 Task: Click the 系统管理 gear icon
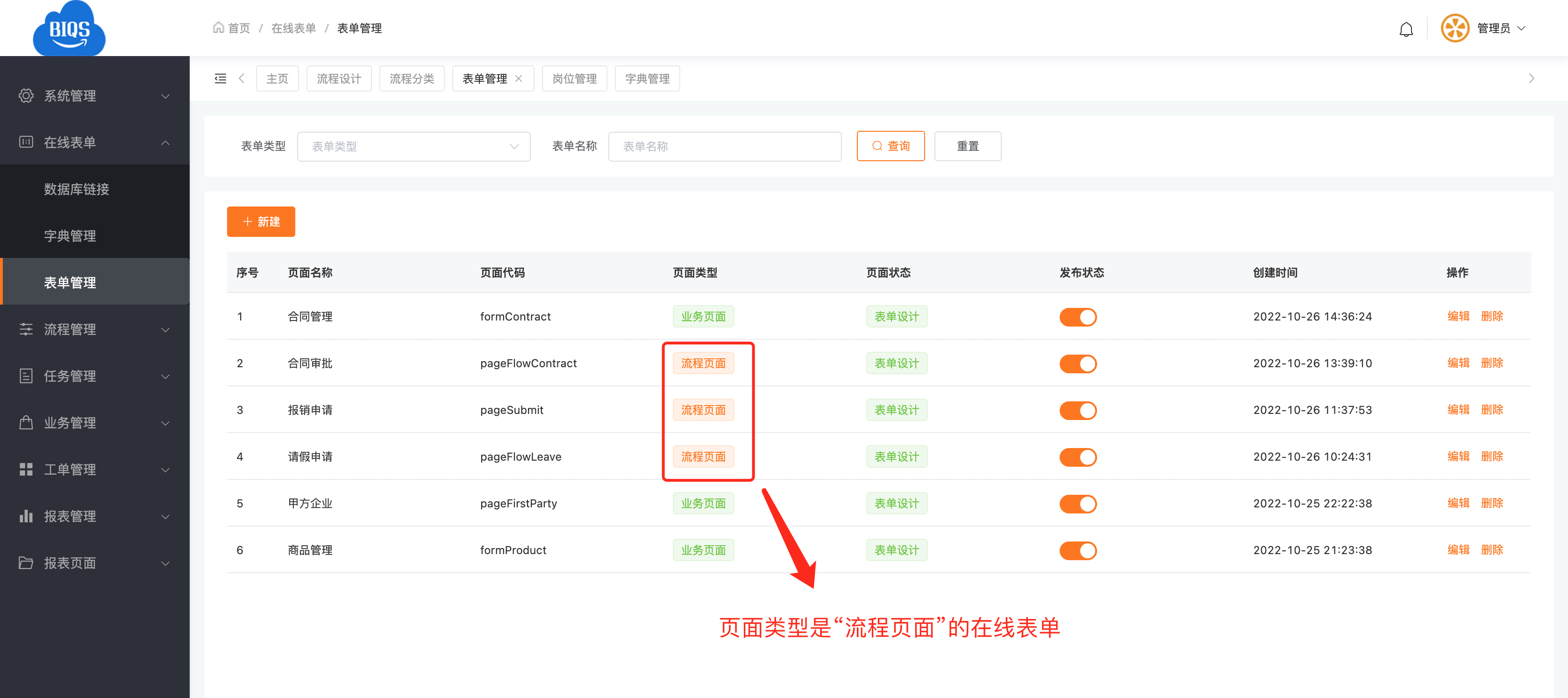(x=26, y=95)
